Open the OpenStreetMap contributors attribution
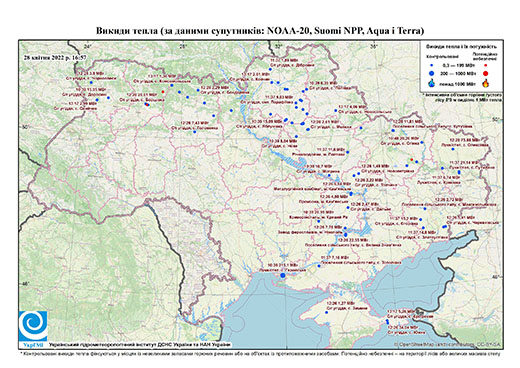This screenshot has width=520, height=368. (x=448, y=344)
